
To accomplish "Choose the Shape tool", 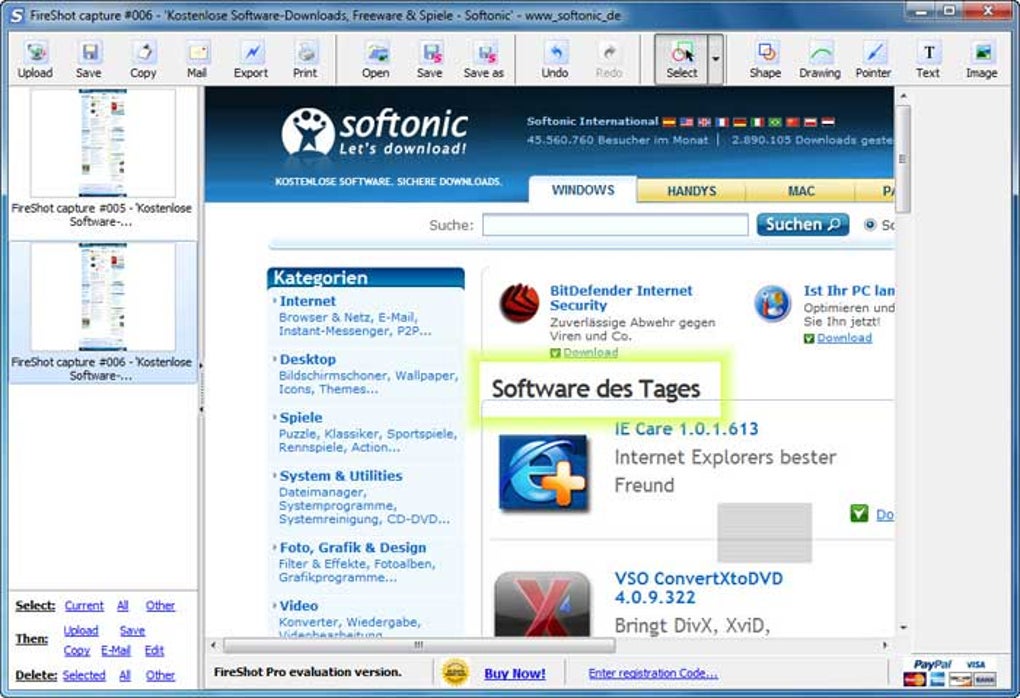I will tap(765, 60).
